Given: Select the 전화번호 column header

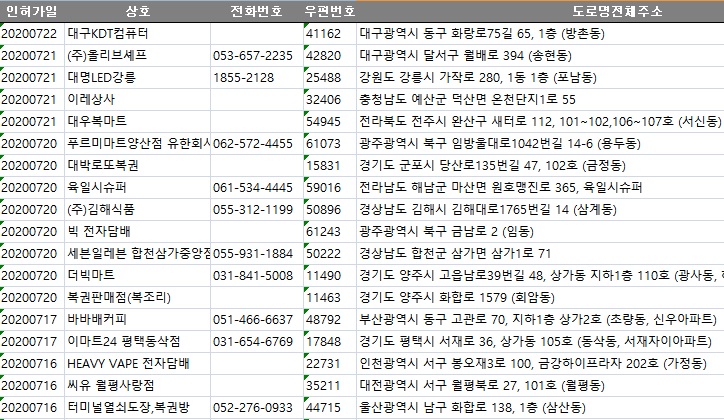Looking at the screenshot, I should pos(257,11).
